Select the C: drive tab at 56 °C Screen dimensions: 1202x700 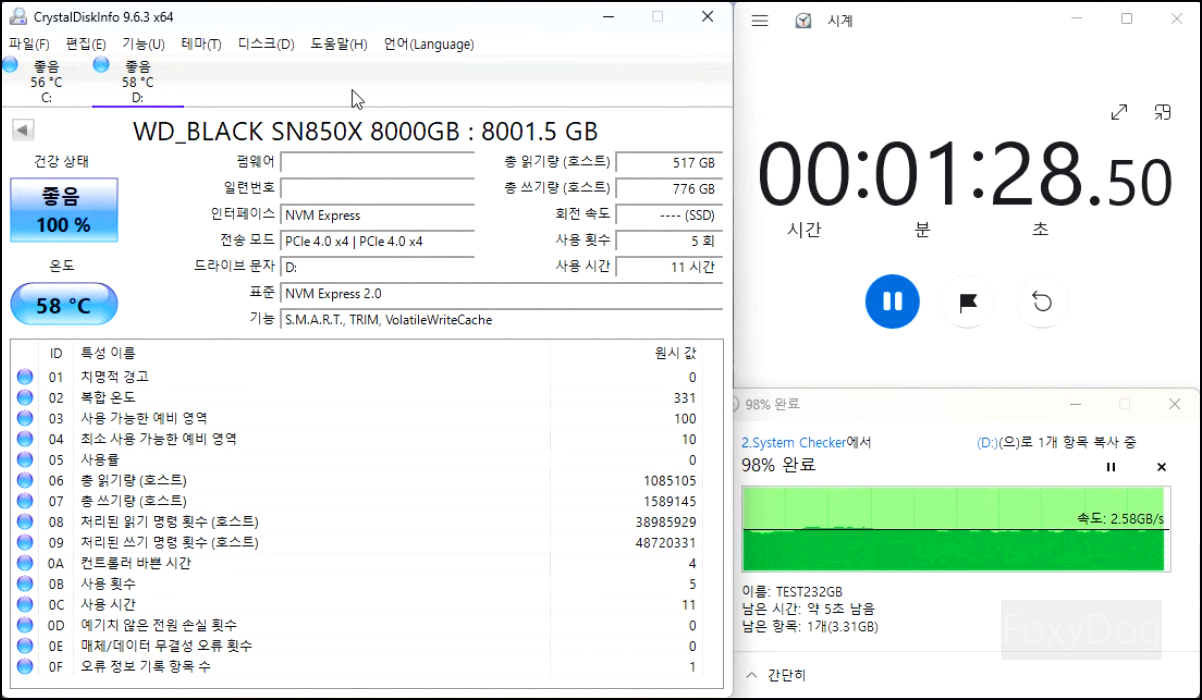(46, 81)
